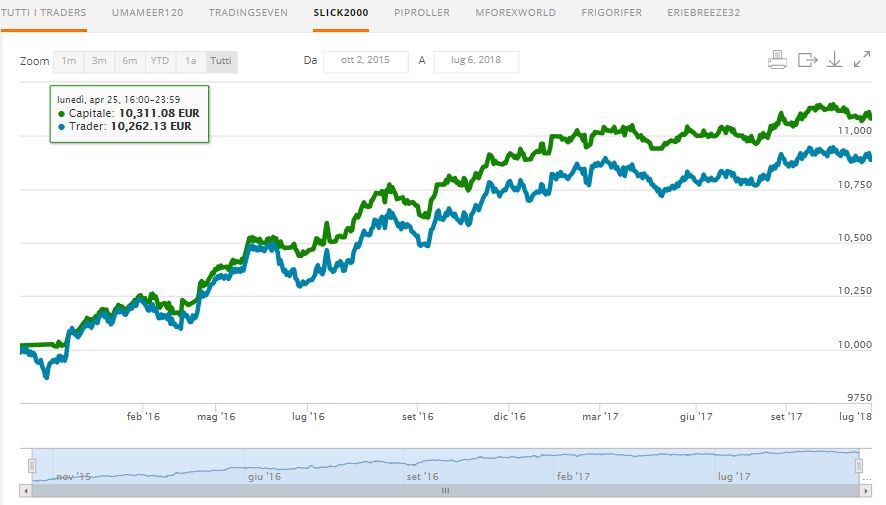Set zoom to 1m
Viewport: 886px width, 505px height.
click(68, 61)
